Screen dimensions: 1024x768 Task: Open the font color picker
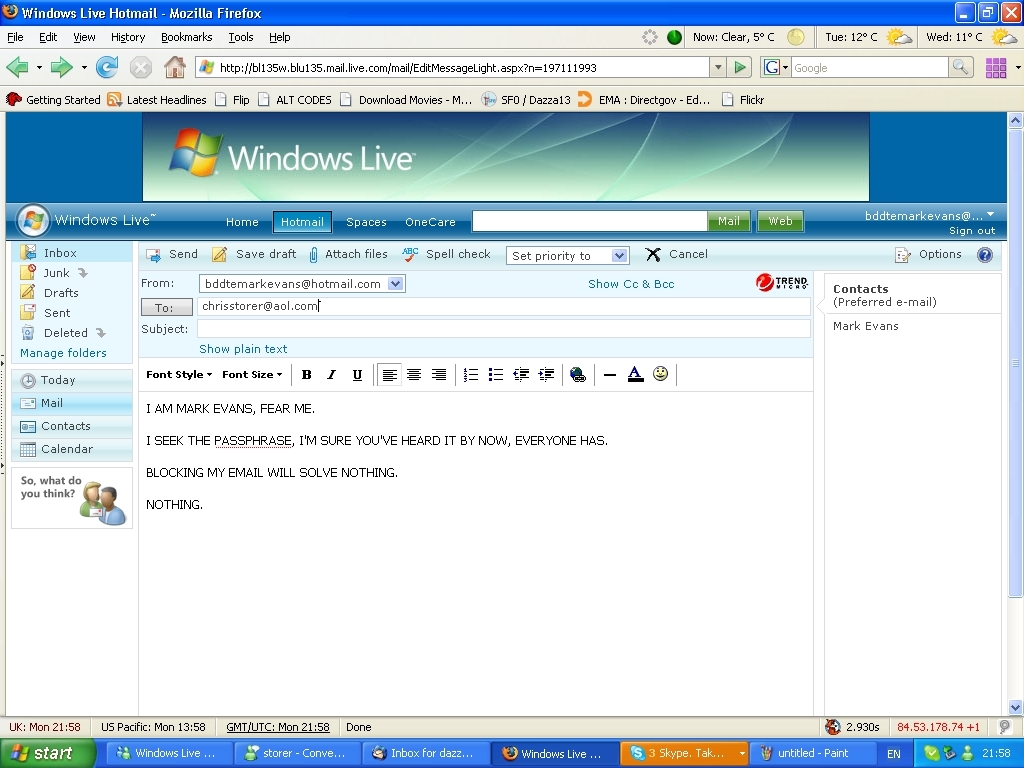point(635,375)
